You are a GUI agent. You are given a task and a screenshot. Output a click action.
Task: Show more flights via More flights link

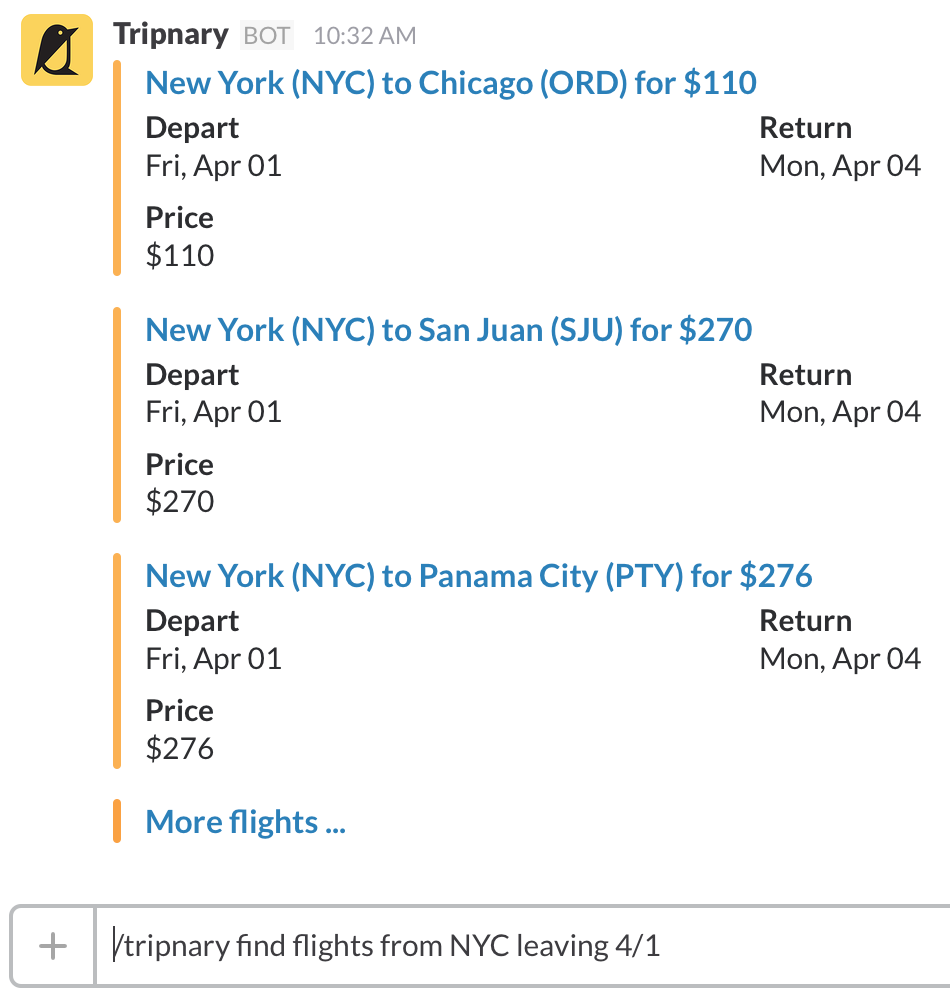point(246,822)
